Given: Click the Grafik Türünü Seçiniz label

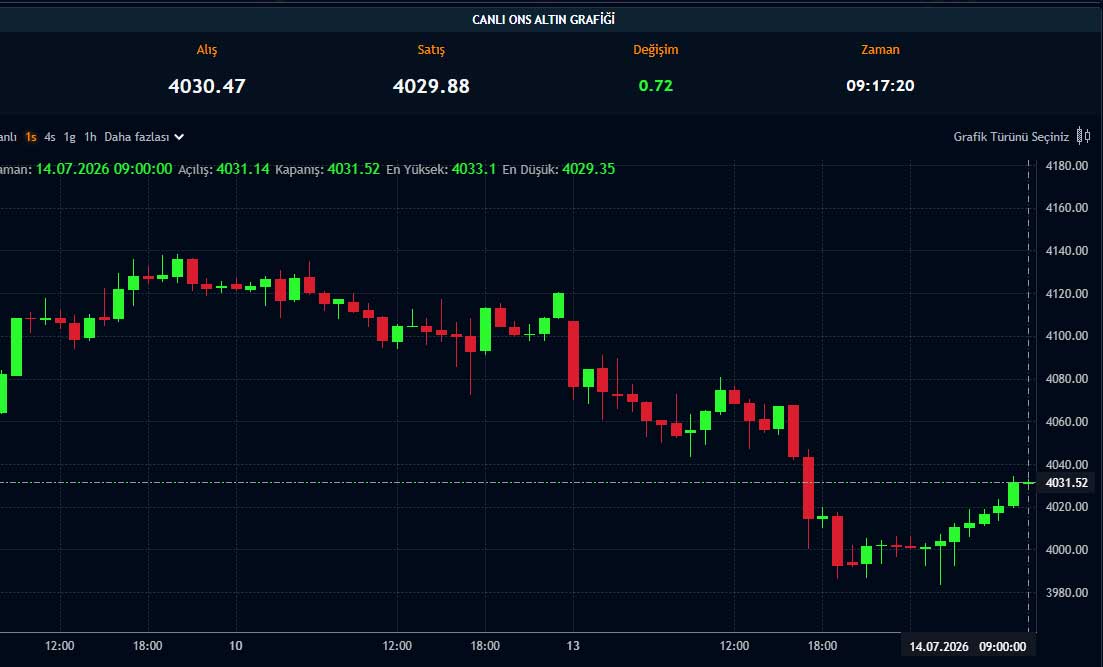Looking at the screenshot, I should [1011, 136].
